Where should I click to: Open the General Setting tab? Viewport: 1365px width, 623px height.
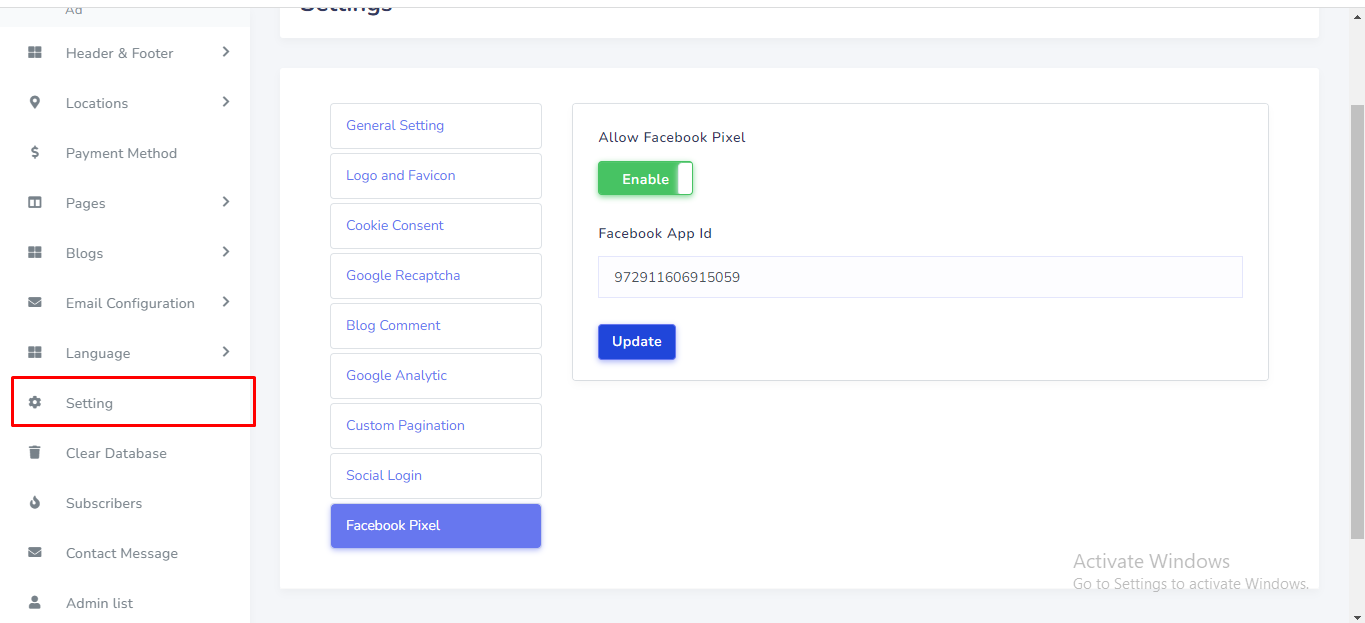coord(435,126)
